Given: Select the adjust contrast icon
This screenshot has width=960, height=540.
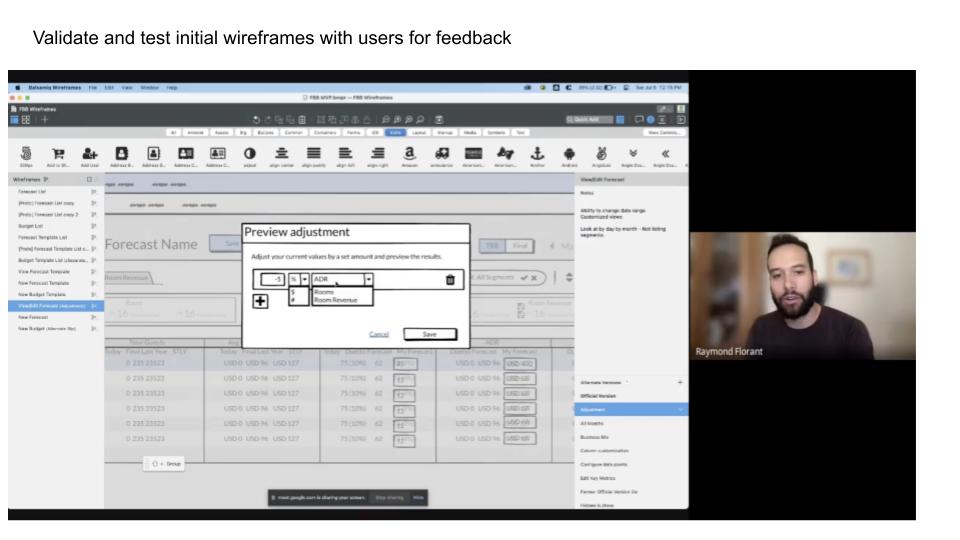Looking at the screenshot, I should click(250, 151).
